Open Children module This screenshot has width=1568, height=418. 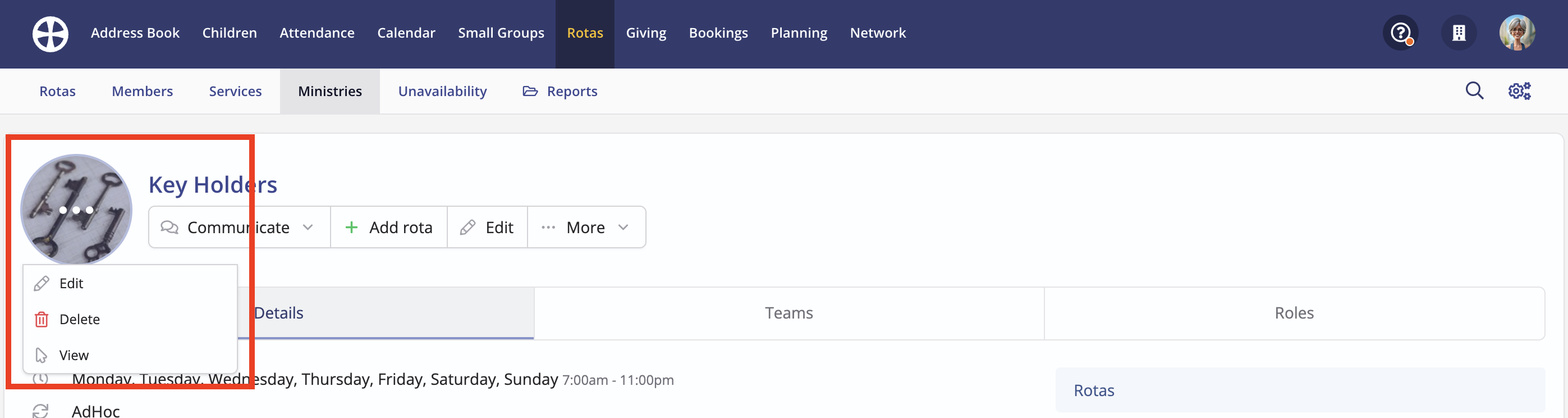(x=230, y=33)
